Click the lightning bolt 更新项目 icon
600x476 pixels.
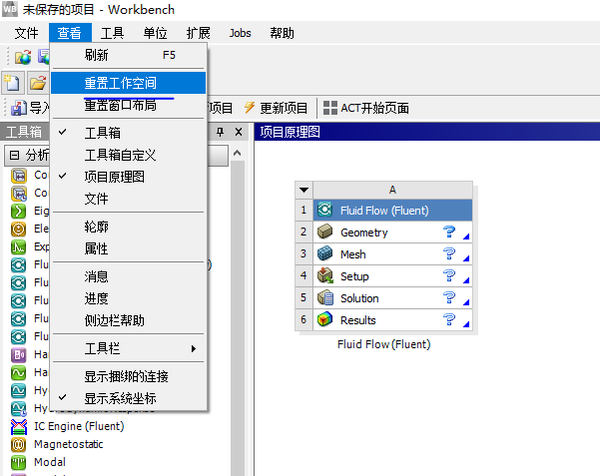point(249,108)
